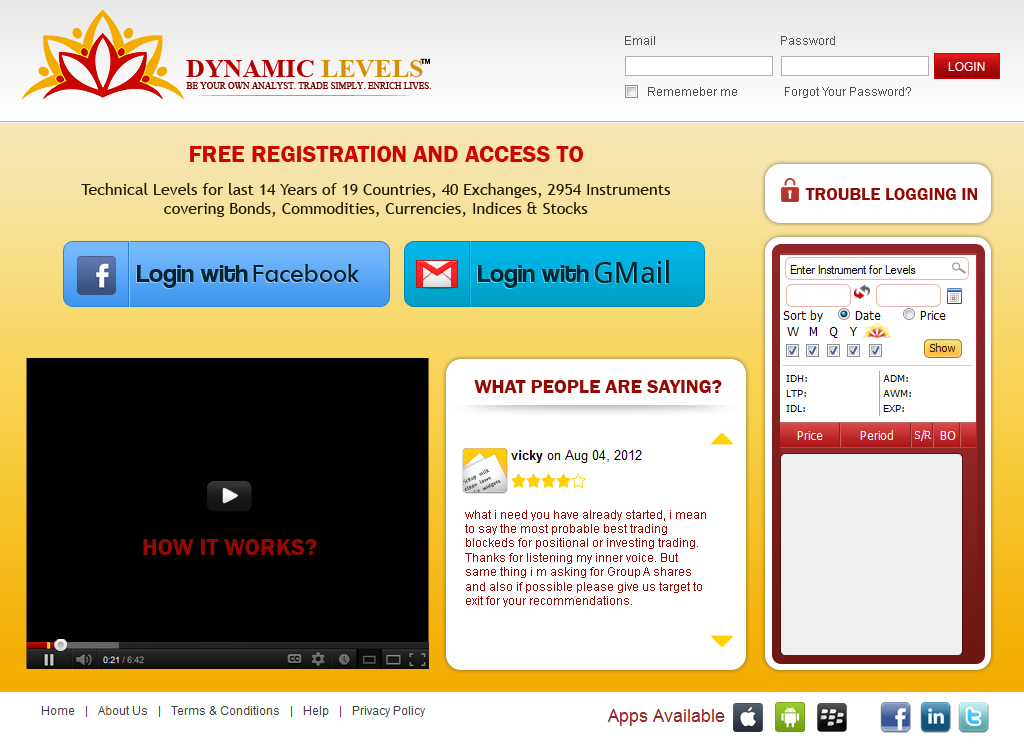The image size is (1024, 744).
Task: Uncheck the W (weekly) checkbox
Action: coord(792,351)
